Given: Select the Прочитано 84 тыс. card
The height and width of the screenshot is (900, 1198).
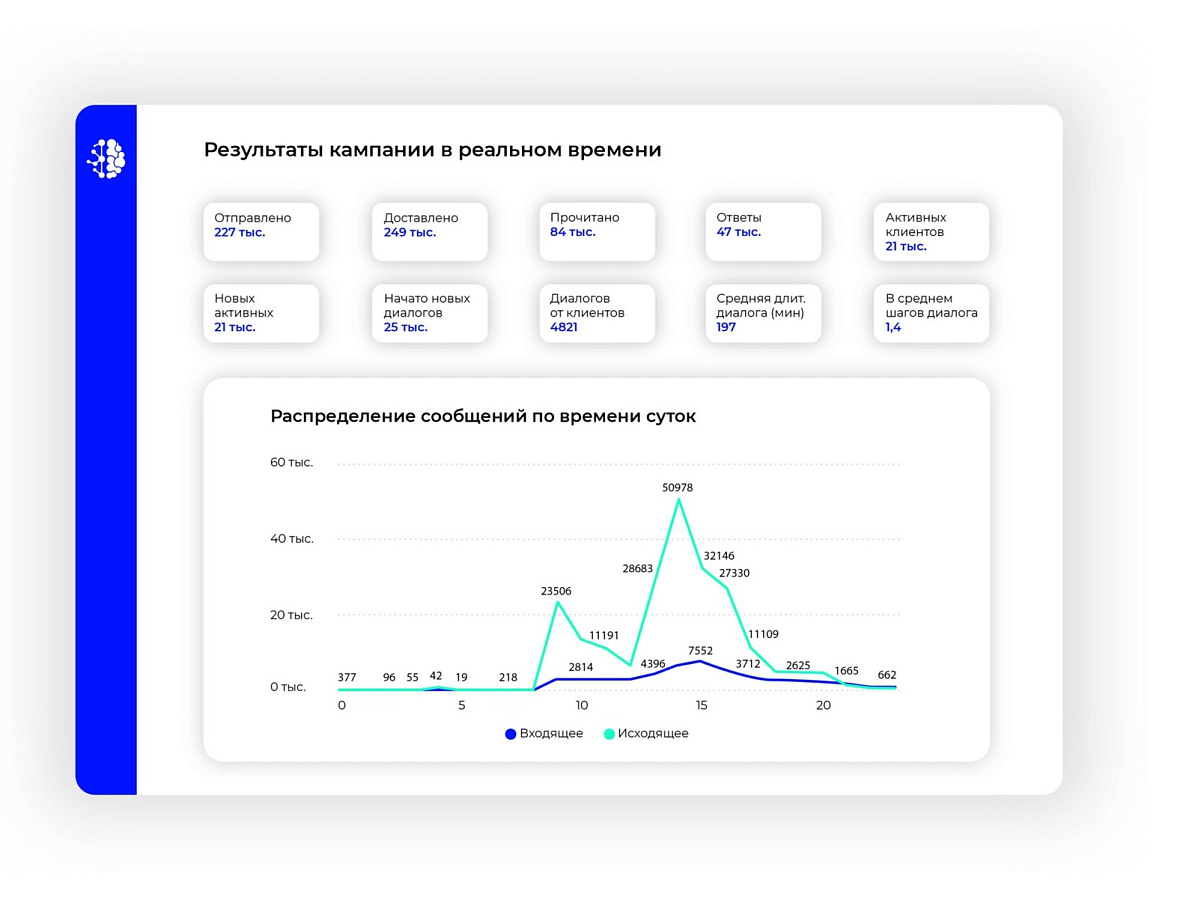Looking at the screenshot, I should click(x=597, y=231).
